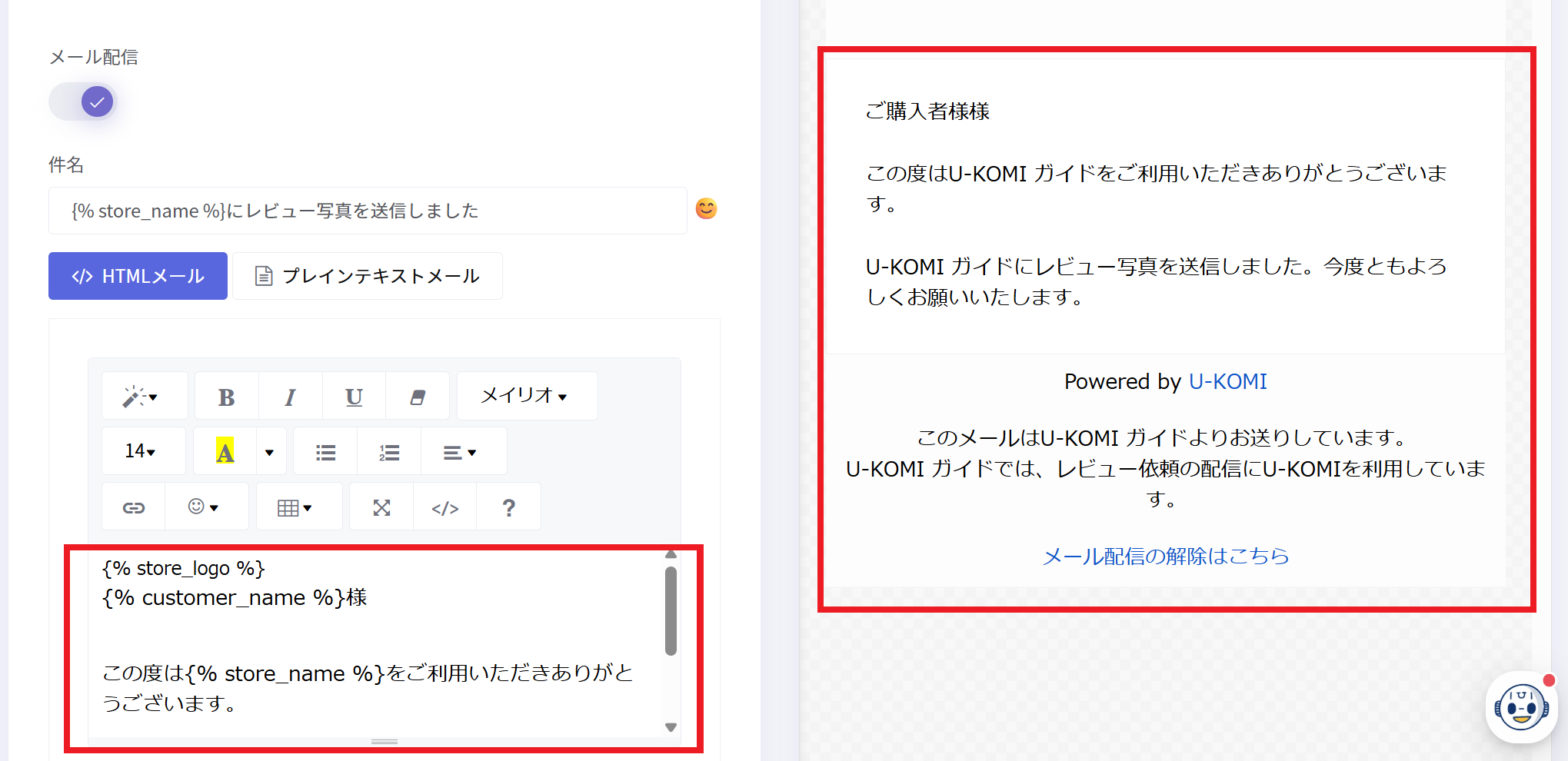The width and height of the screenshot is (1568, 761).
Task: Toggle underline formatting
Action: click(354, 397)
